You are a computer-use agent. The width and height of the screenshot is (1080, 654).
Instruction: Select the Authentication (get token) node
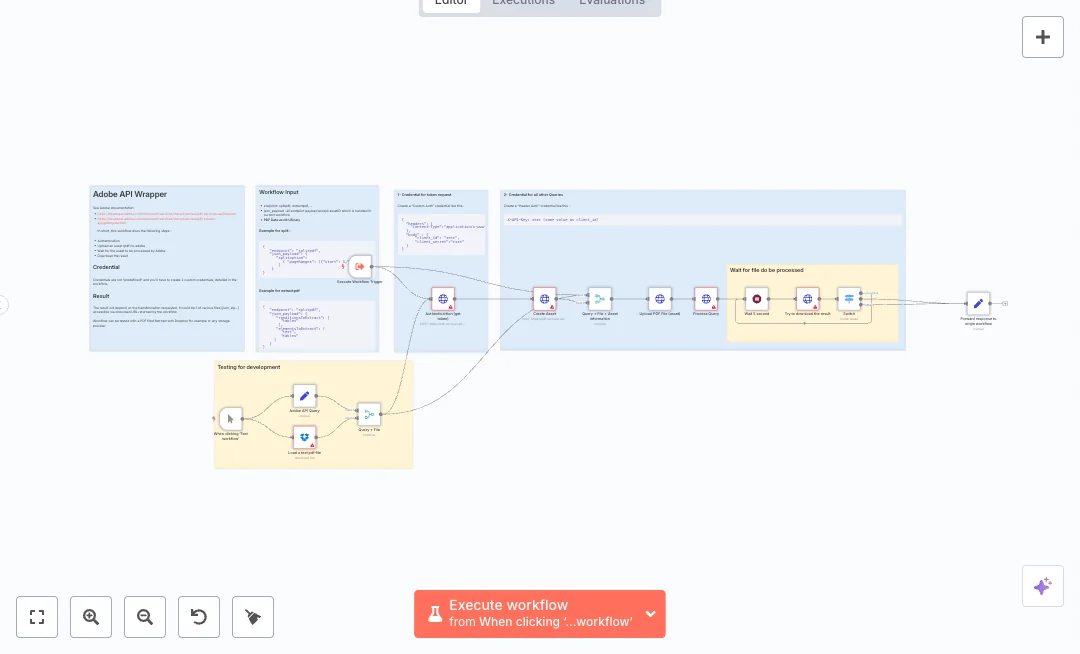[x=443, y=299]
